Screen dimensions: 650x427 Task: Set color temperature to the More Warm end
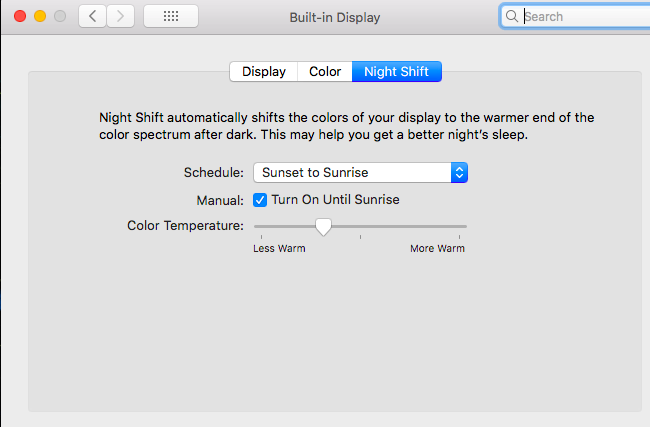coord(464,227)
